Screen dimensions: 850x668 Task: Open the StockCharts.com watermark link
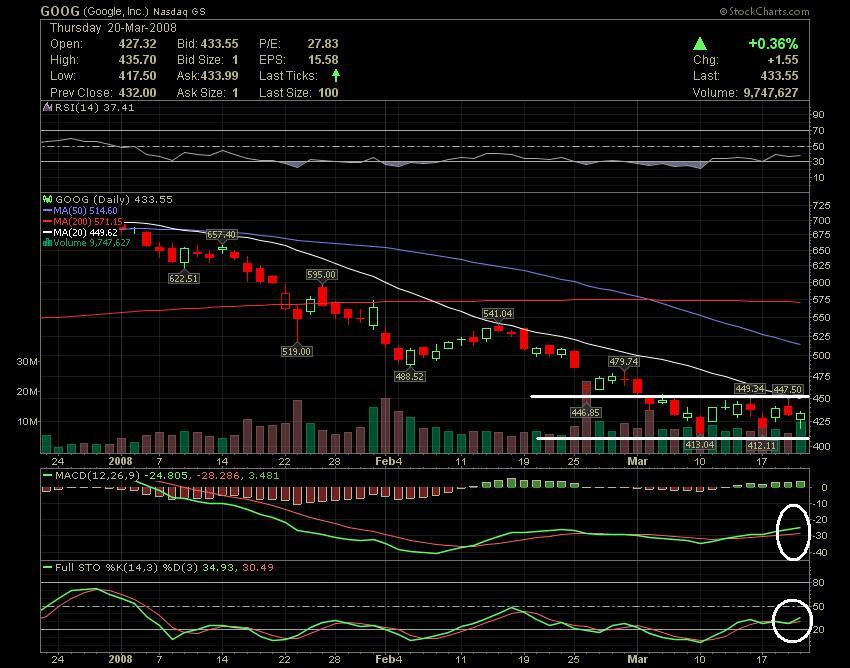coord(764,11)
